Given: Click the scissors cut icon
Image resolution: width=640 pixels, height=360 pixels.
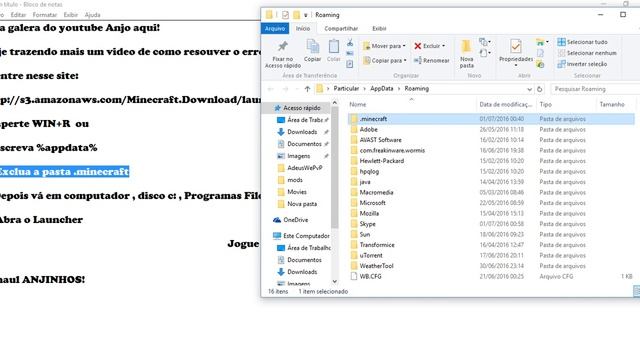Looking at the screenshot, I should pyautogui.click(x=350, y=42).
